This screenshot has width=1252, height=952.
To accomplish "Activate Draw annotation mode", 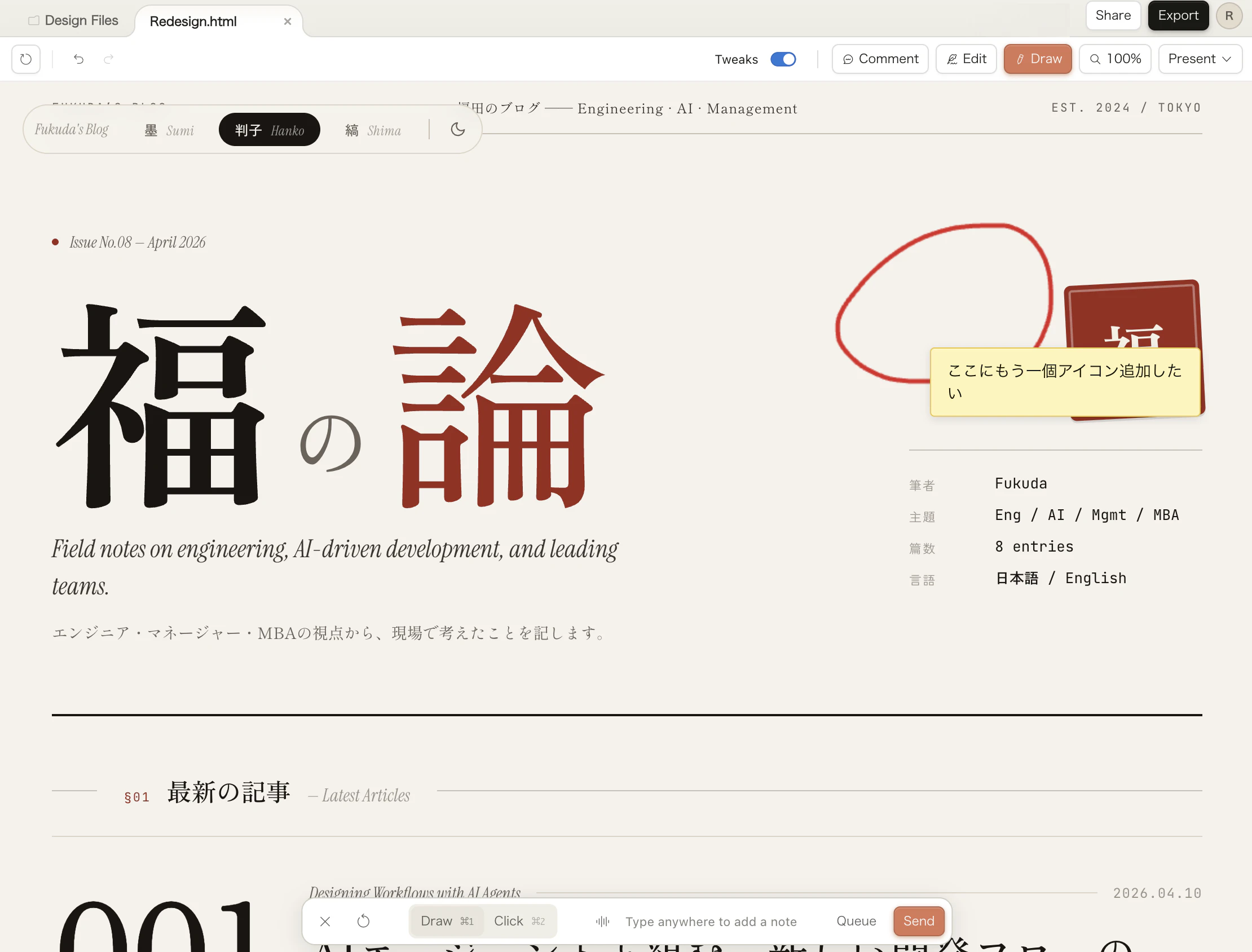I will point(1037,58).
